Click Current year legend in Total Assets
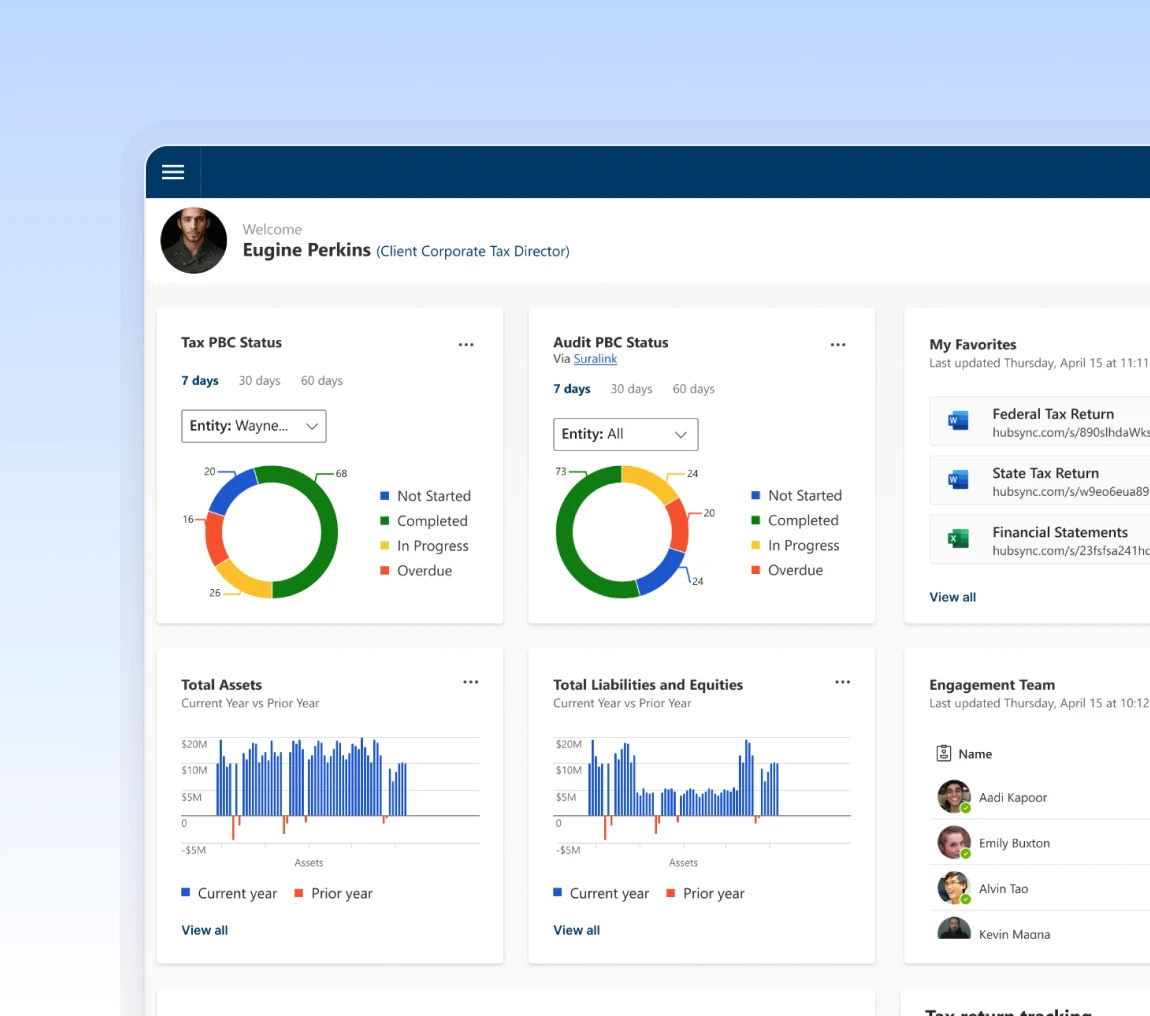This screenshot has height=1016, width=1150. [x=230, y=893]
